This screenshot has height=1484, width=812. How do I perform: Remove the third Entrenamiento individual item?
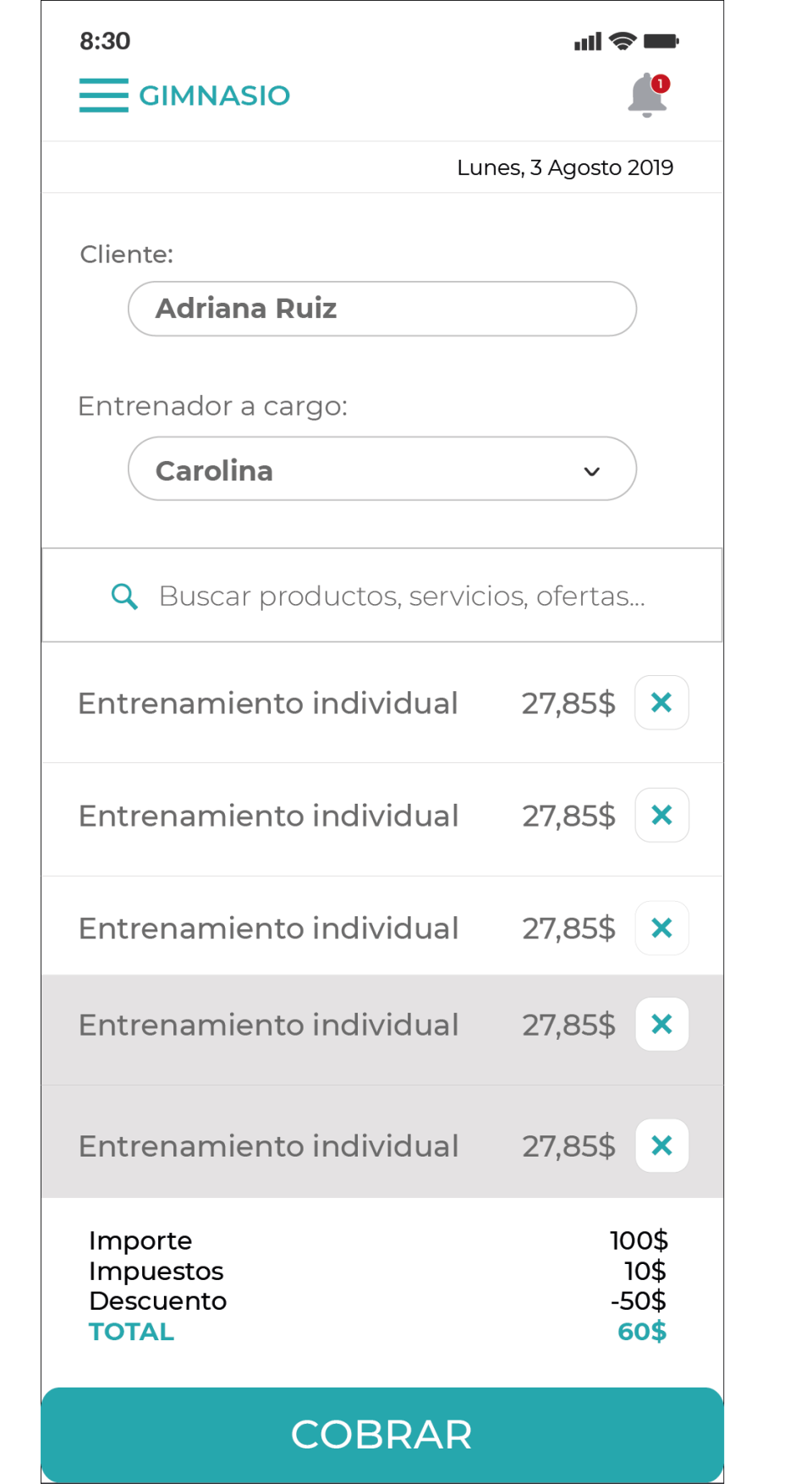click(x=661, y=928)
